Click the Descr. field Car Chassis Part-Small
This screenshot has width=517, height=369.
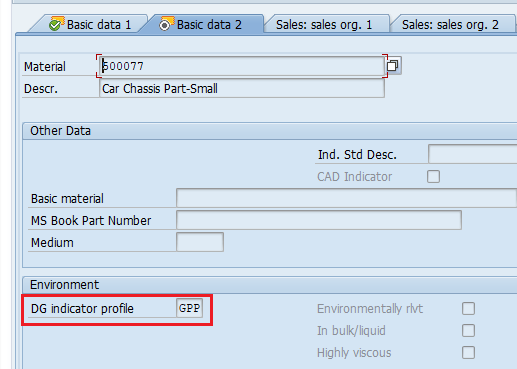point(242,89)
